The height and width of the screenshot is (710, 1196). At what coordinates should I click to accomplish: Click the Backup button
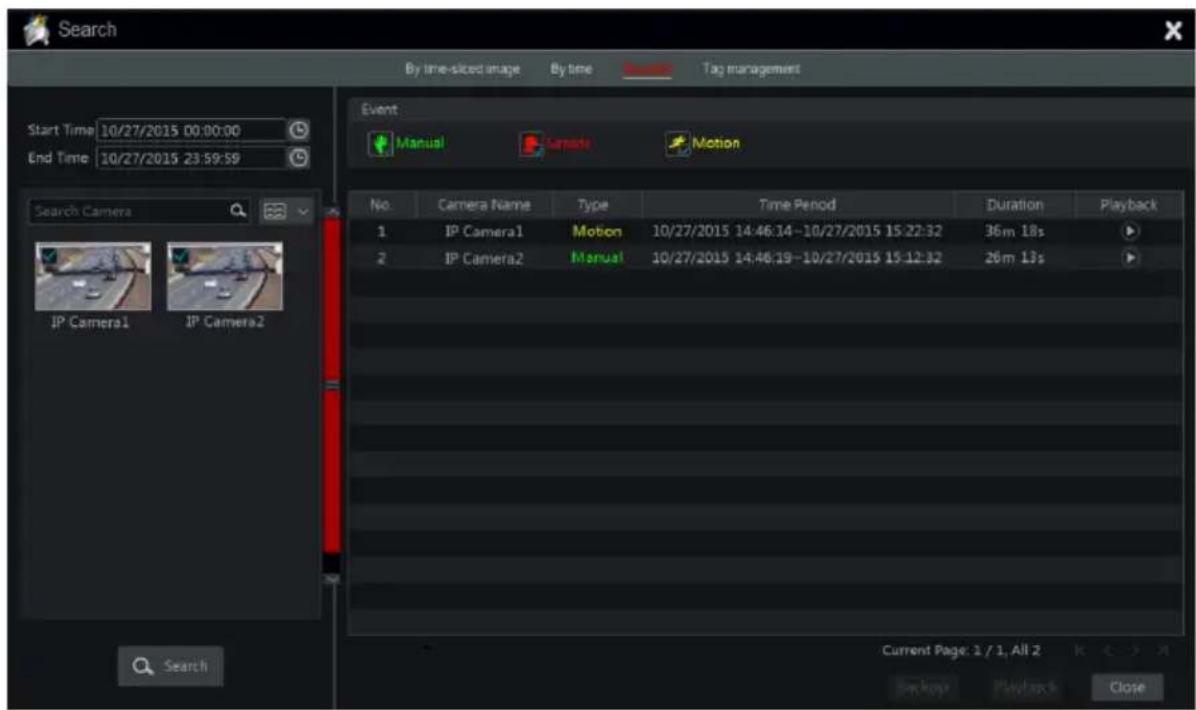click(924, 687)
